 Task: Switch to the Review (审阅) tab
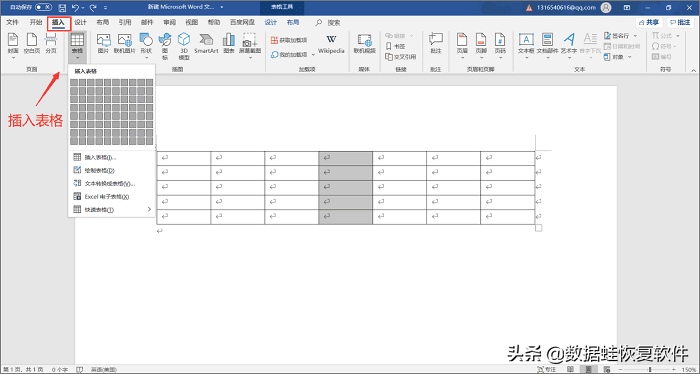(169, 22)
